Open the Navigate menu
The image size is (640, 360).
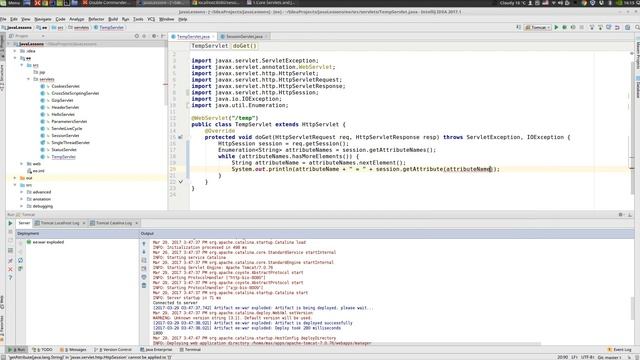(43, 19)
